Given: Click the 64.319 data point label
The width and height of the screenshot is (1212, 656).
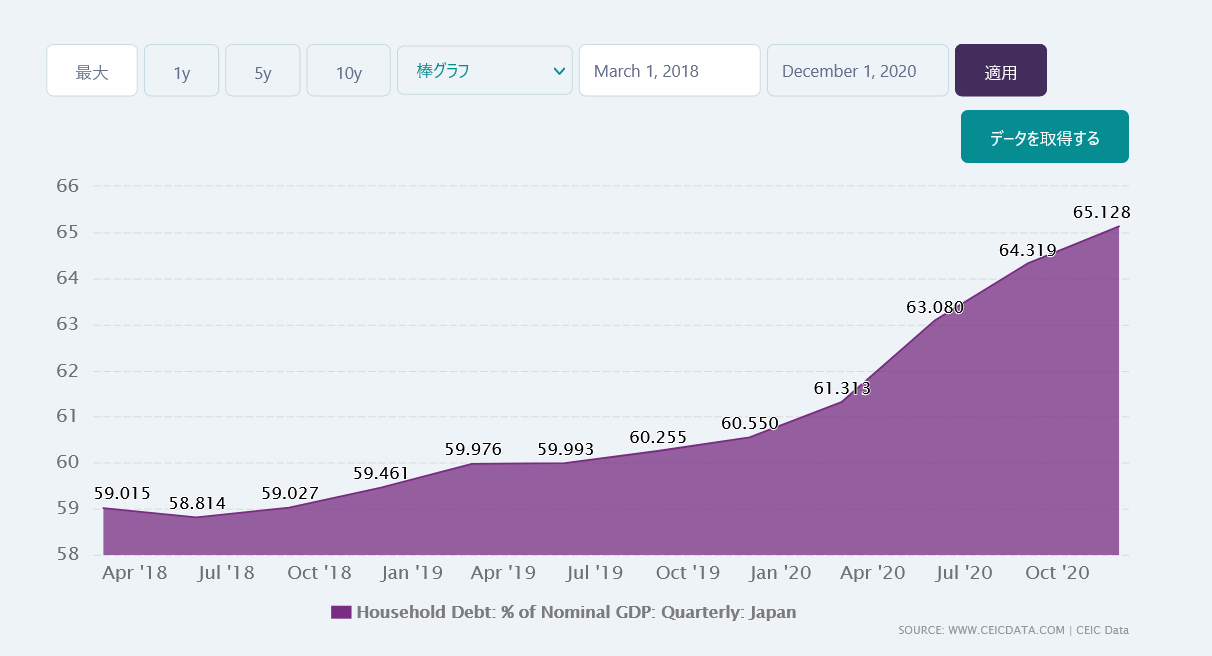Looking at the screenshot, I should tap(1027, 251).
